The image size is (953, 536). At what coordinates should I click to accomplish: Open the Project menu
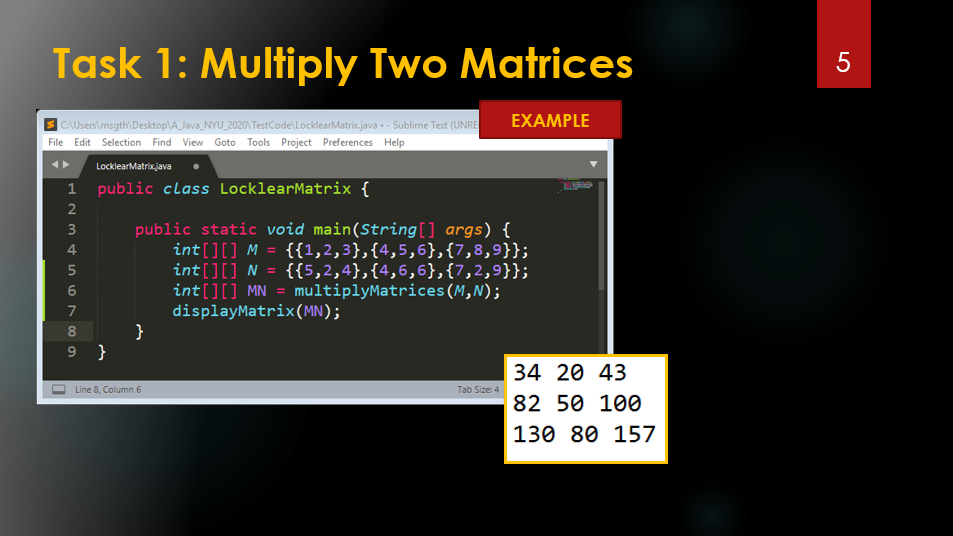click(x=296, y=142)
